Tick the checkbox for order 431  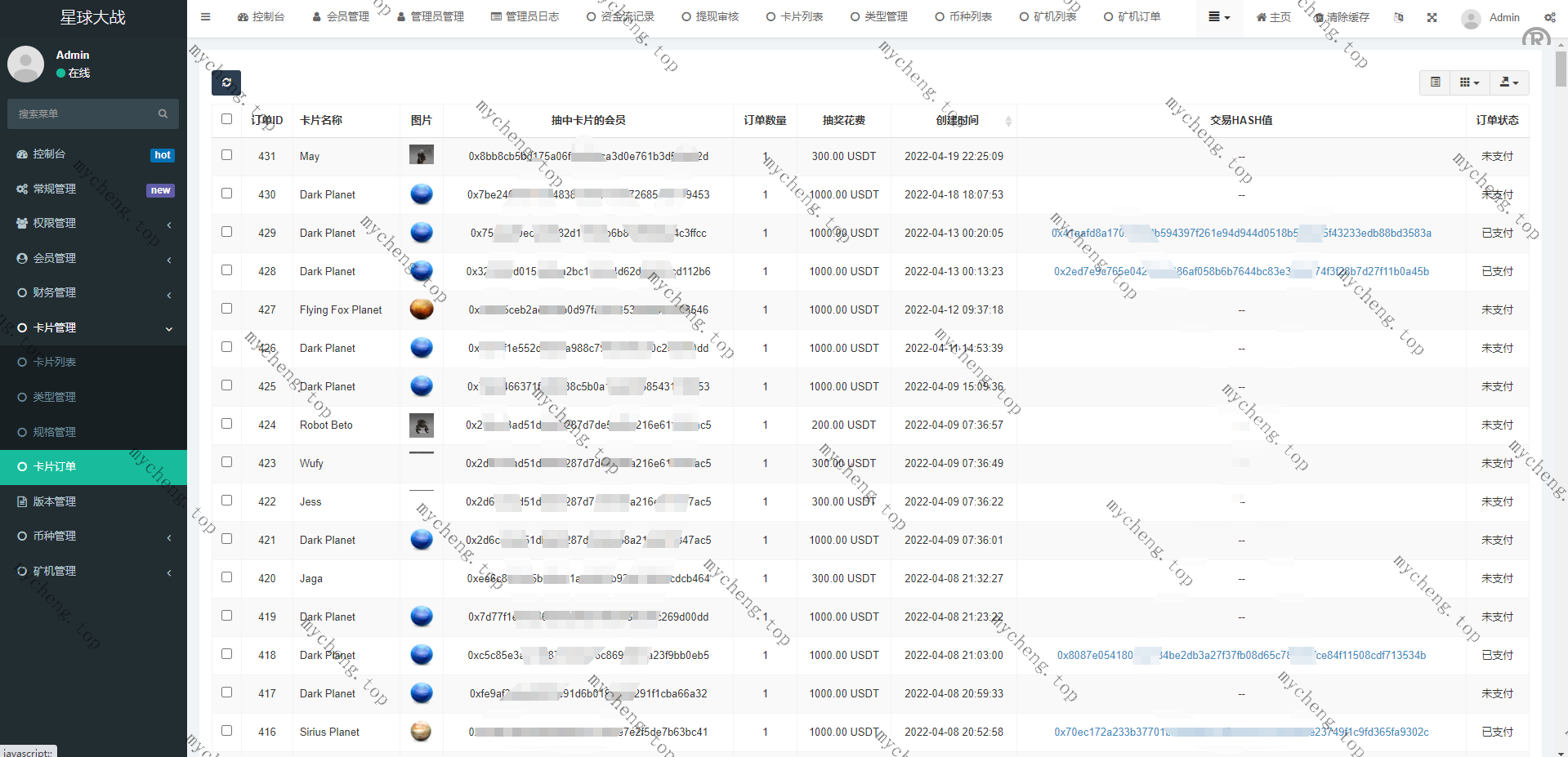click(227, 155)
